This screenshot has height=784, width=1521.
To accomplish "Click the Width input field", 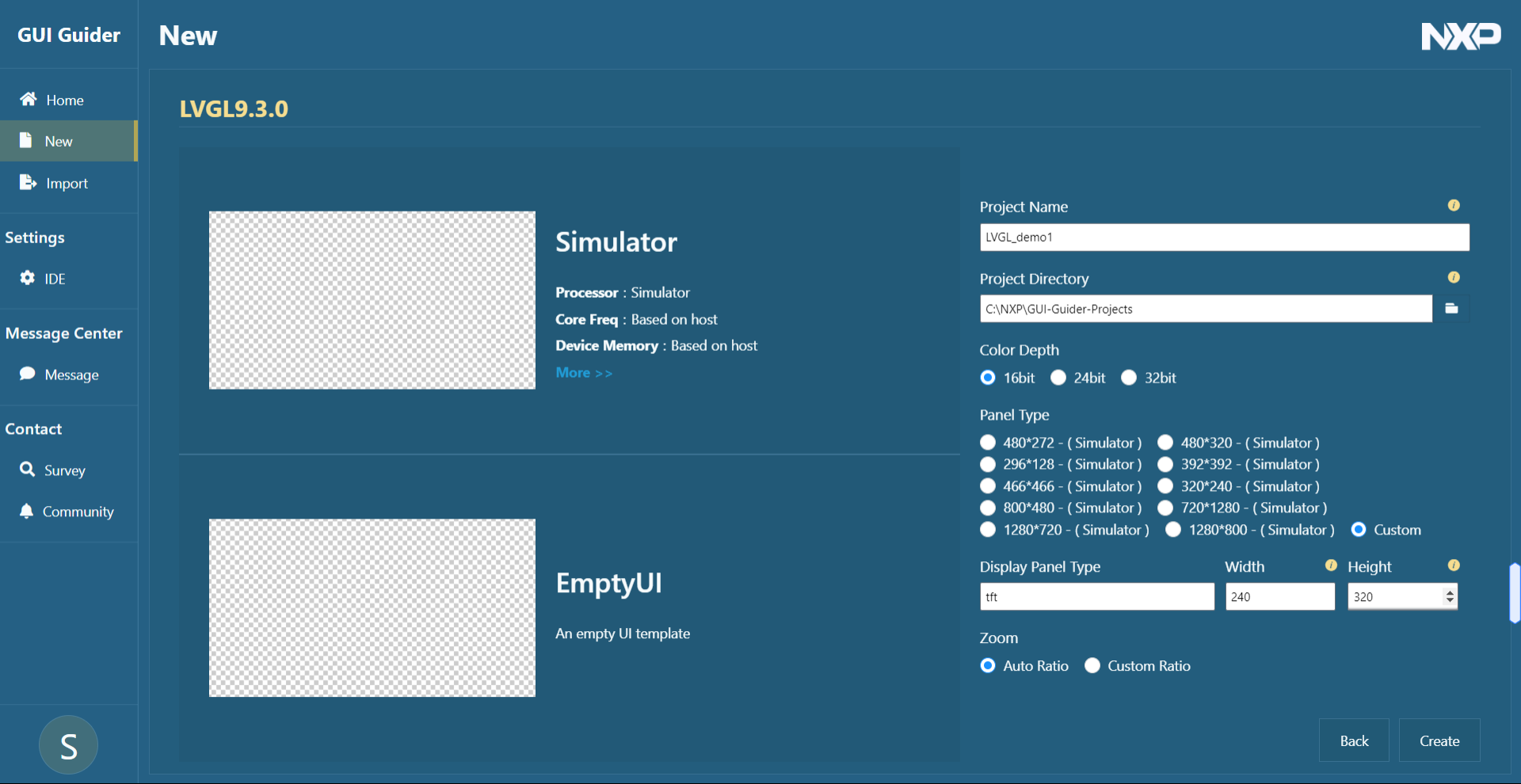I will coord(1280,596).
